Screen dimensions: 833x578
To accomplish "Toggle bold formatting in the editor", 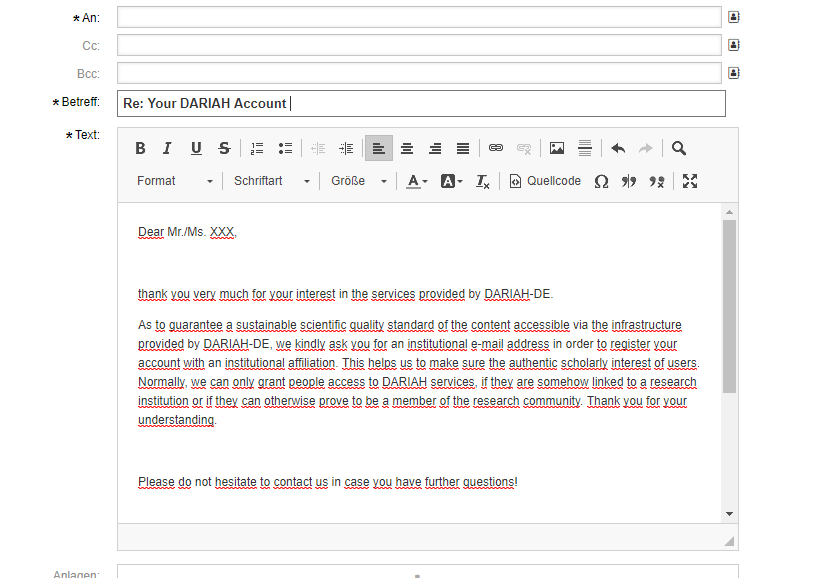I will coord(140,148).
